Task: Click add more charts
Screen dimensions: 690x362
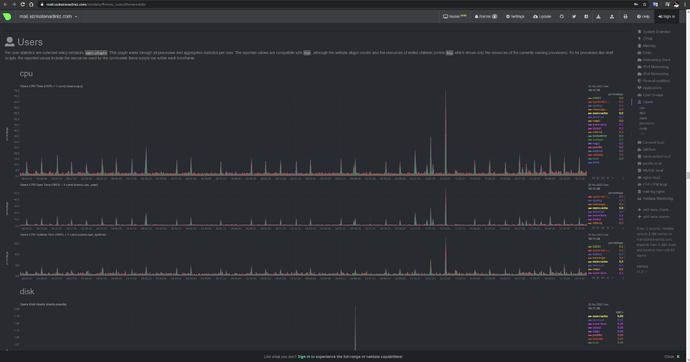Action: point(653,210)
